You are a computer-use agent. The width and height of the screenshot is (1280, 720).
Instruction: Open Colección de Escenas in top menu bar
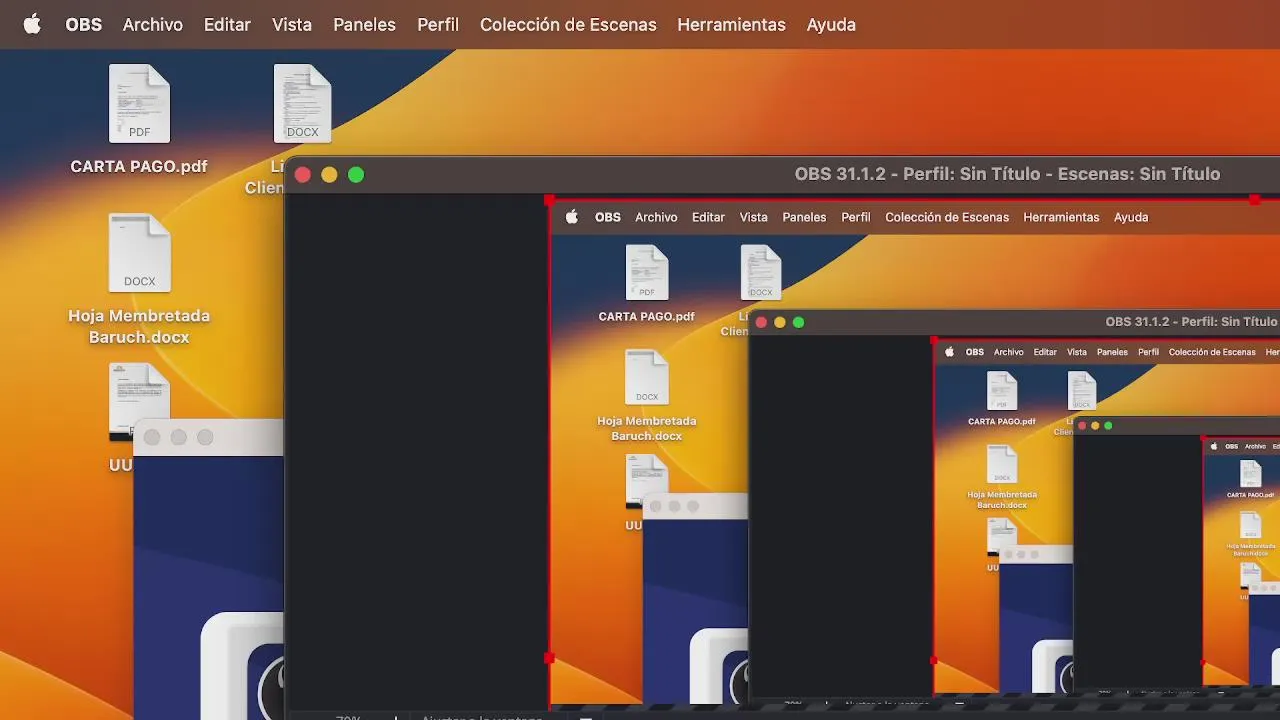click(568, 25)
